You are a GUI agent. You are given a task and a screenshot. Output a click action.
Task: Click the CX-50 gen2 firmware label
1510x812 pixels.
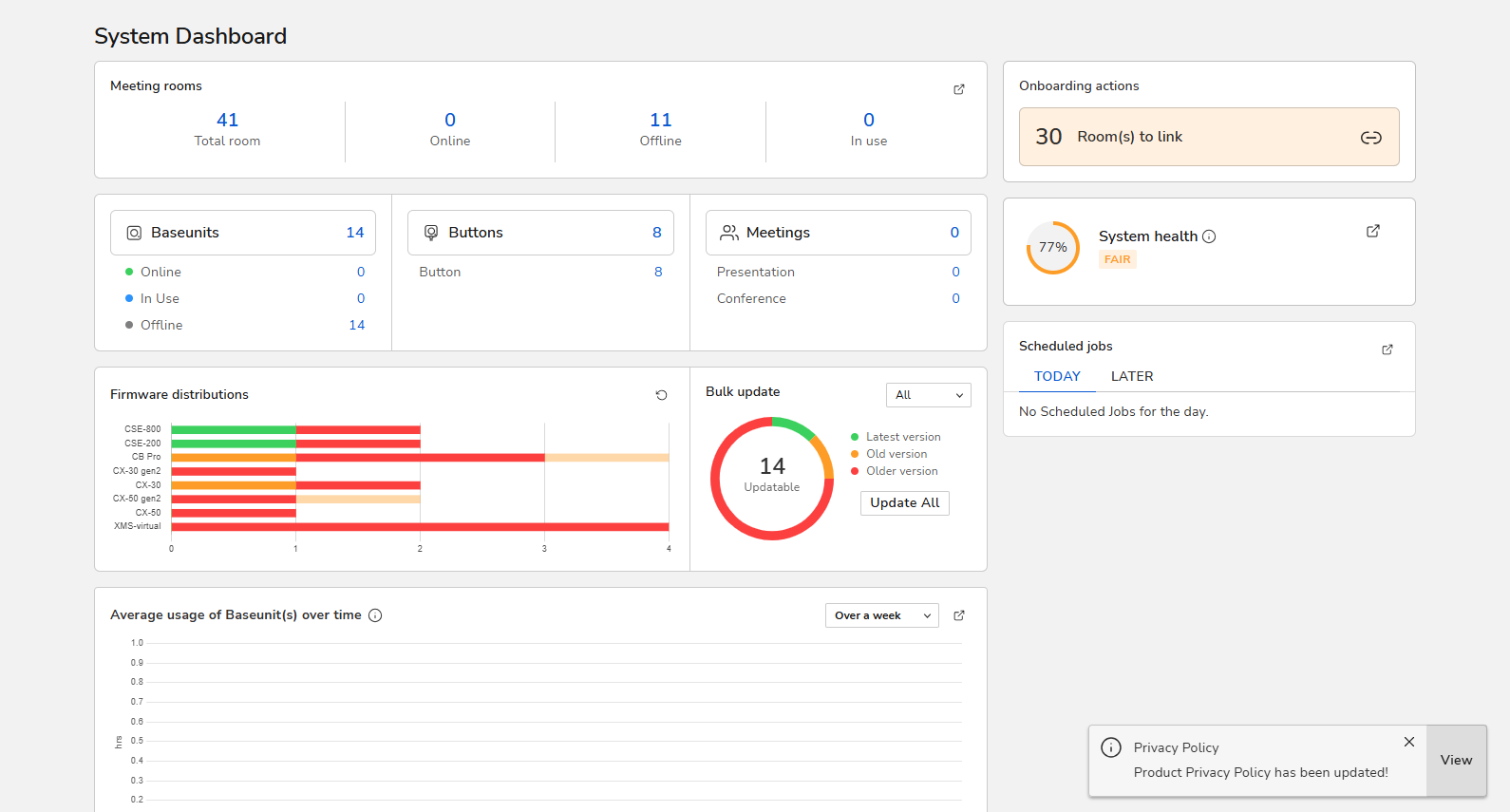[x=137, y=499]
